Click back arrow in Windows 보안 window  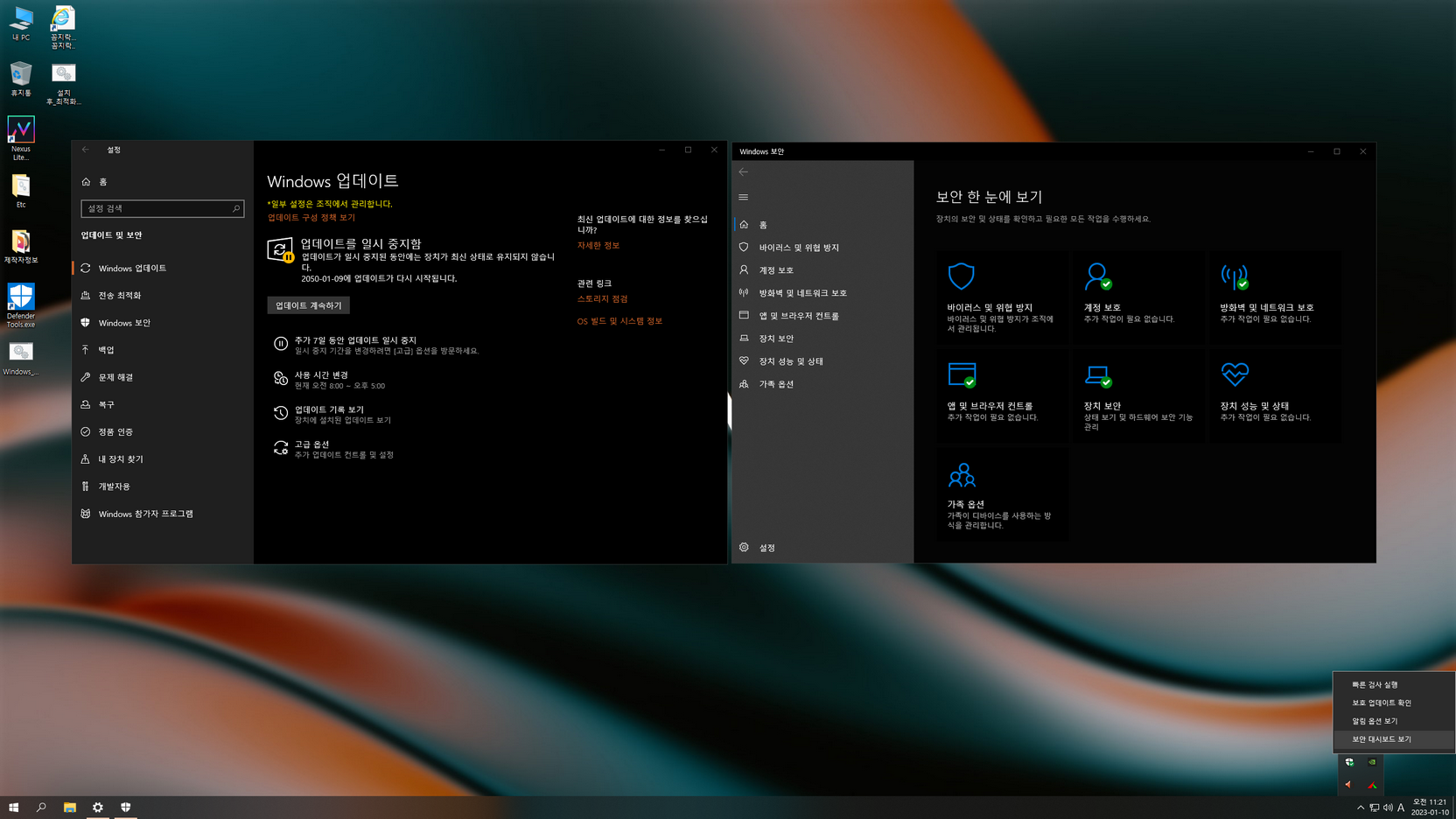point(744,171)
